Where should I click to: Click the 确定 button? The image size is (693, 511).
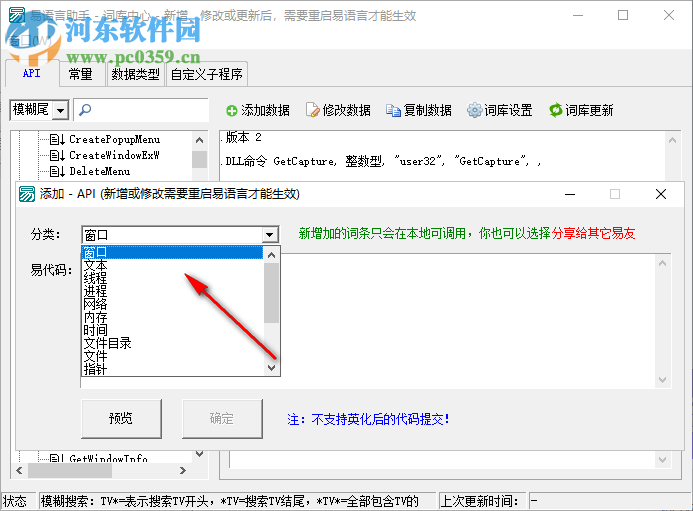(x=222, y=419)
